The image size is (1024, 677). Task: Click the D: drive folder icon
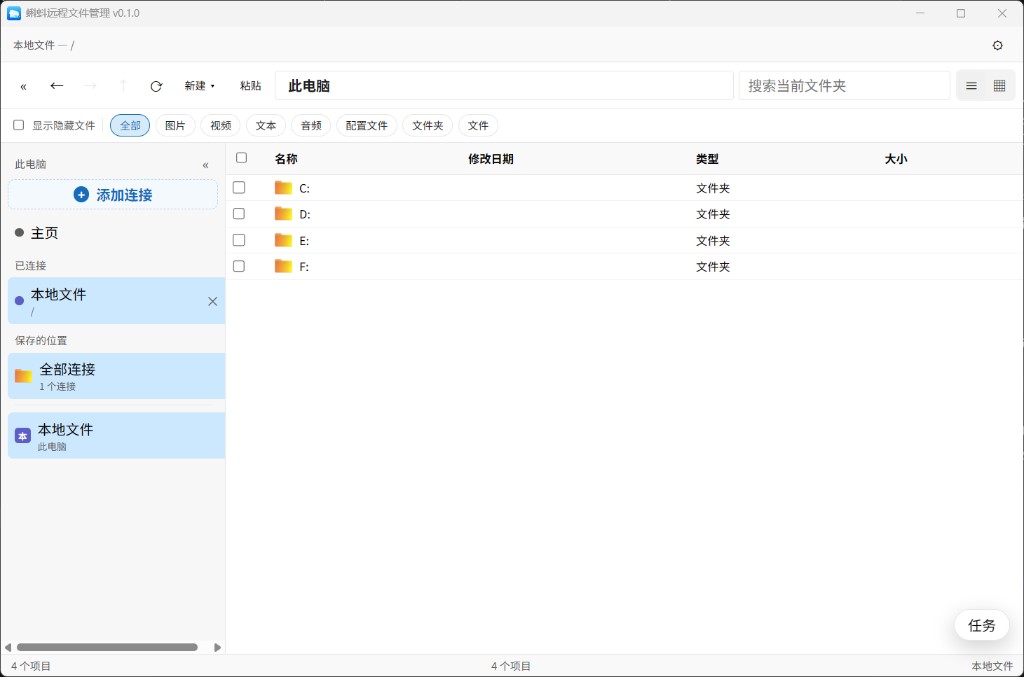click(283, 213)
